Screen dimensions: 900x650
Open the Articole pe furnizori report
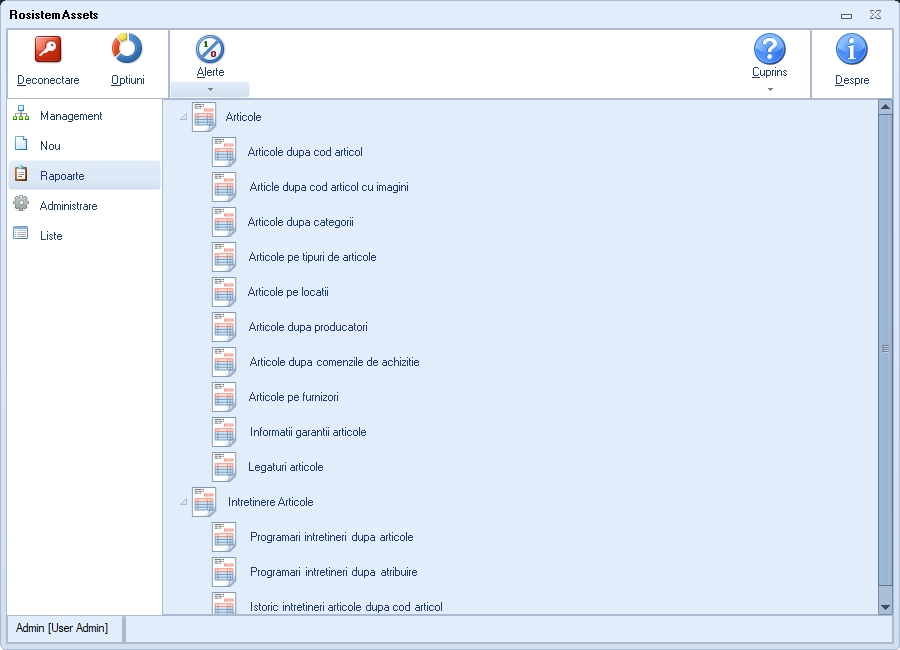293,397
